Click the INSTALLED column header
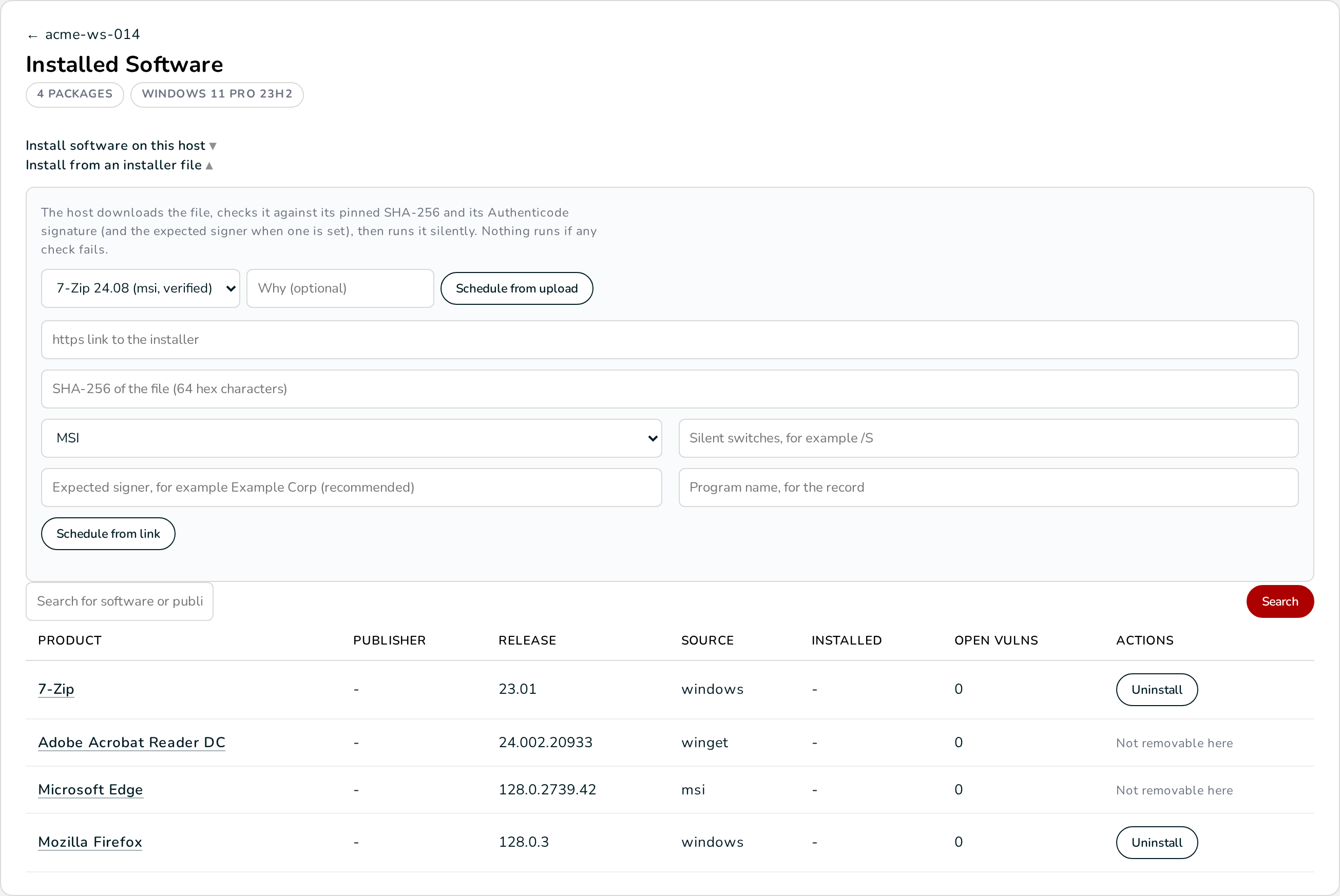This screenshot has height=896, width=1340. (847, 640)
